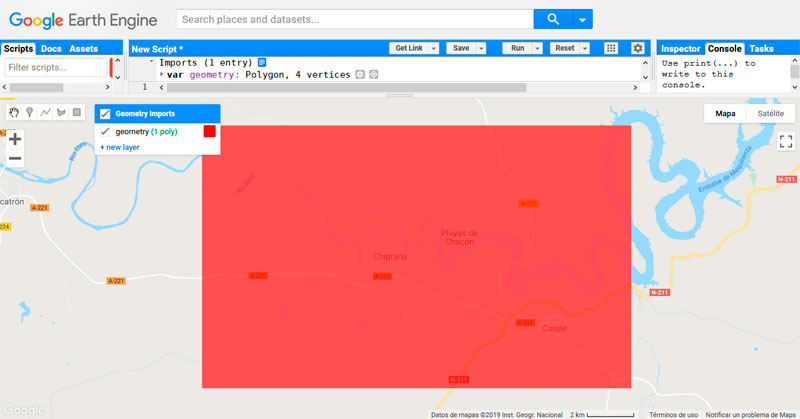Click the Google Earth Engine logo
This screenshot has width=800, height=419.
coord(83,20)
